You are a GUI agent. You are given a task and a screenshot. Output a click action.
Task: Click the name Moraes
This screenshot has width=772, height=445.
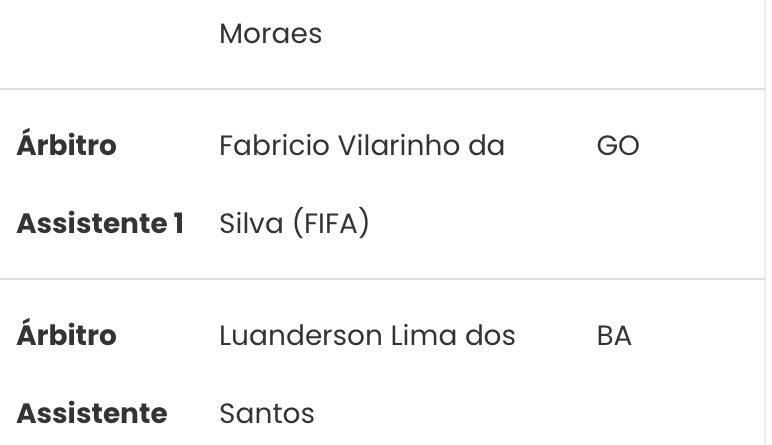[x=270, y=34]
